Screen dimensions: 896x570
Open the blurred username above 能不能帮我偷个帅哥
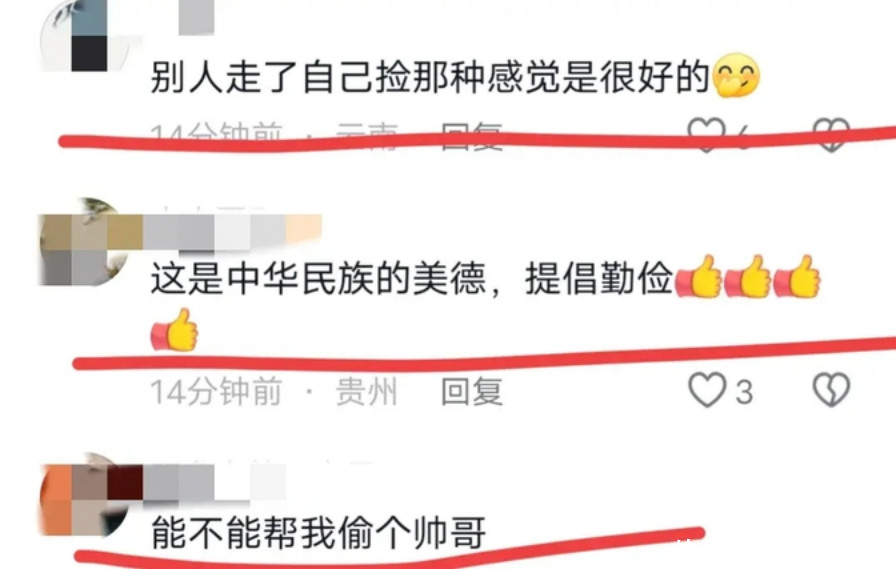pos(214,483)
